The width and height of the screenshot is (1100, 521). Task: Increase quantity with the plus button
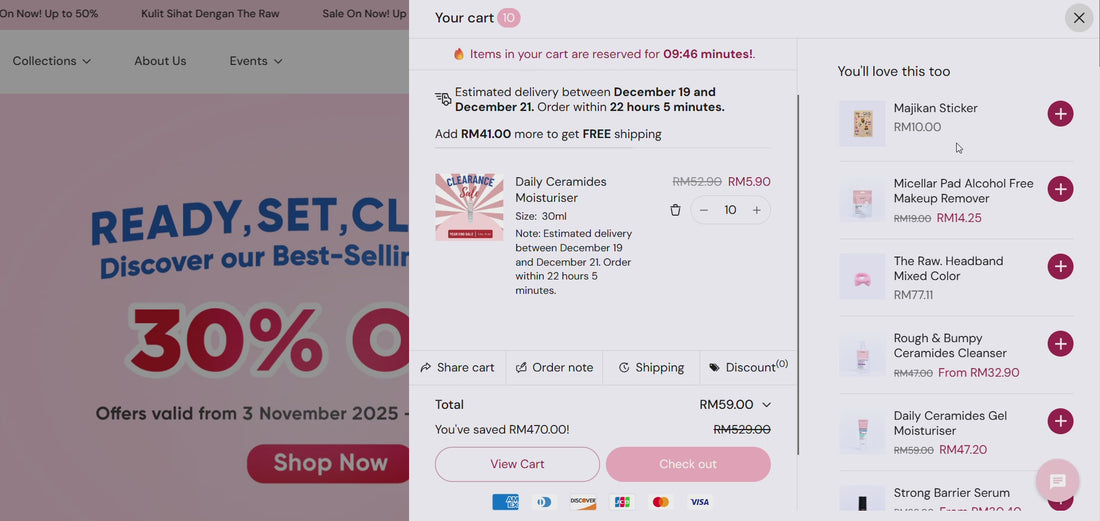tap(756, 210)
